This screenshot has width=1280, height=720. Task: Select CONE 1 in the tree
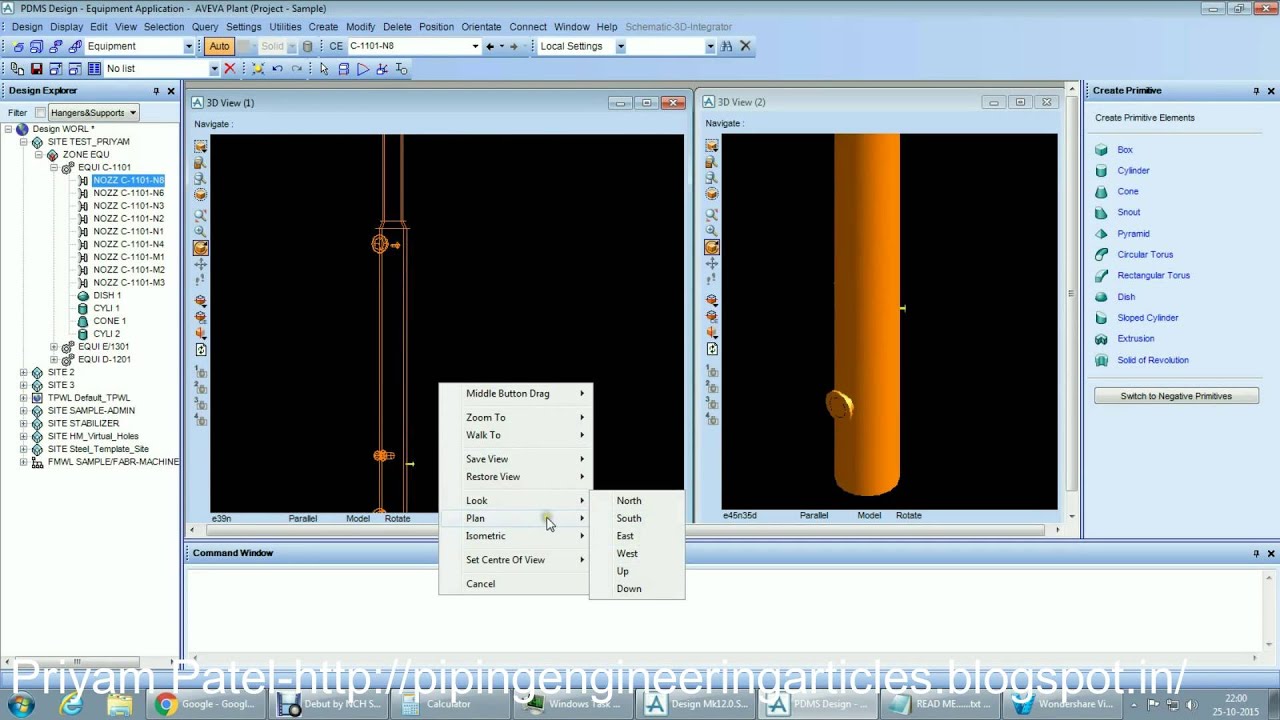tap(109, 321)
